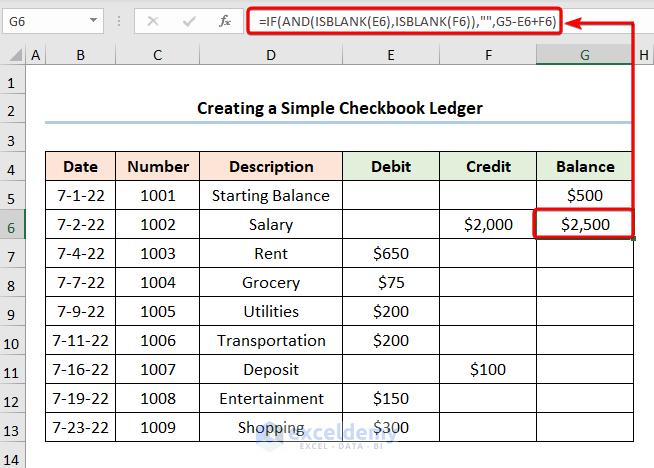654x468 pixels.
Task: Select column D header
Action: 271,55
